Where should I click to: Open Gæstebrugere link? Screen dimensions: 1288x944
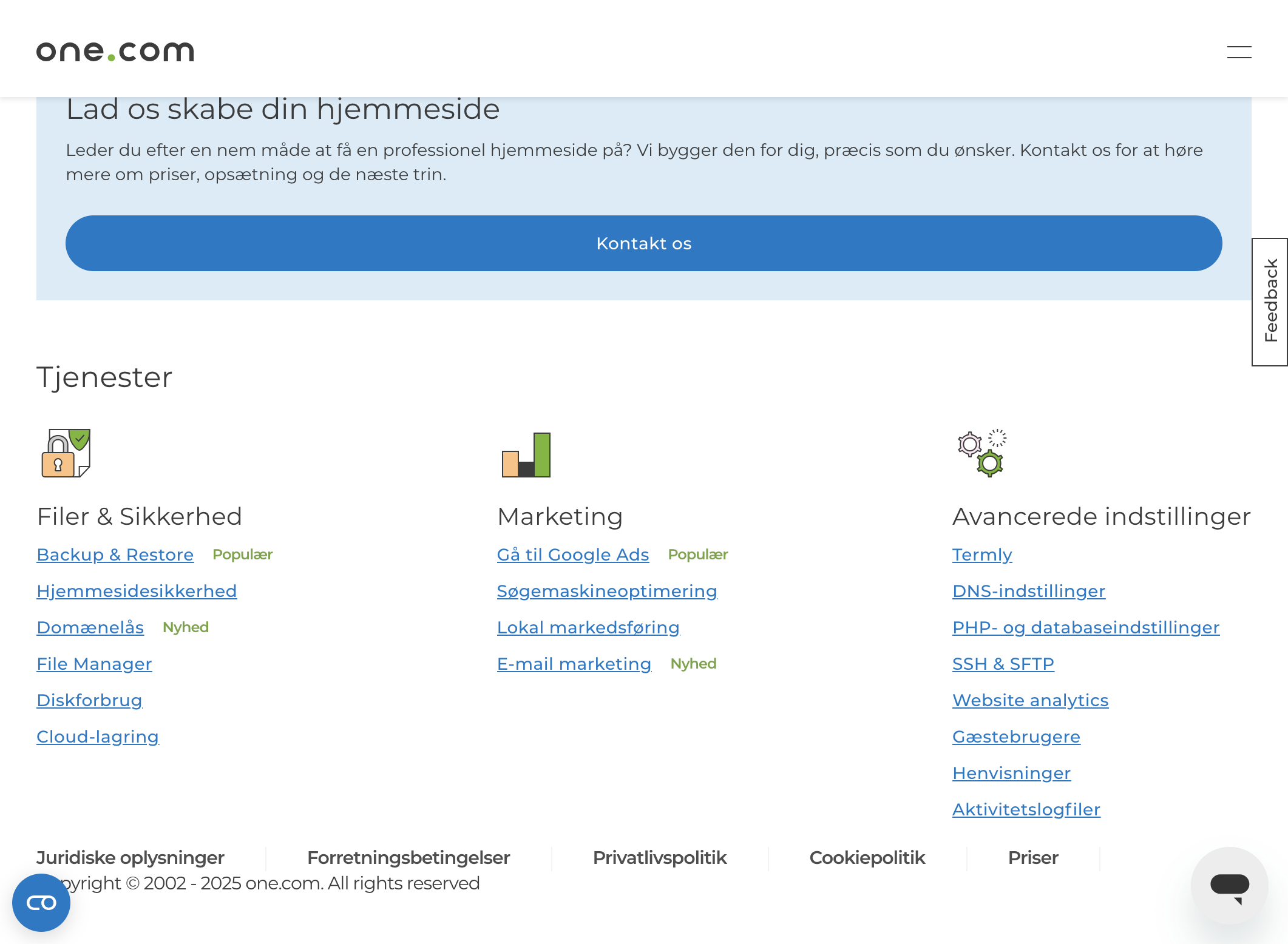(1017, 737)
